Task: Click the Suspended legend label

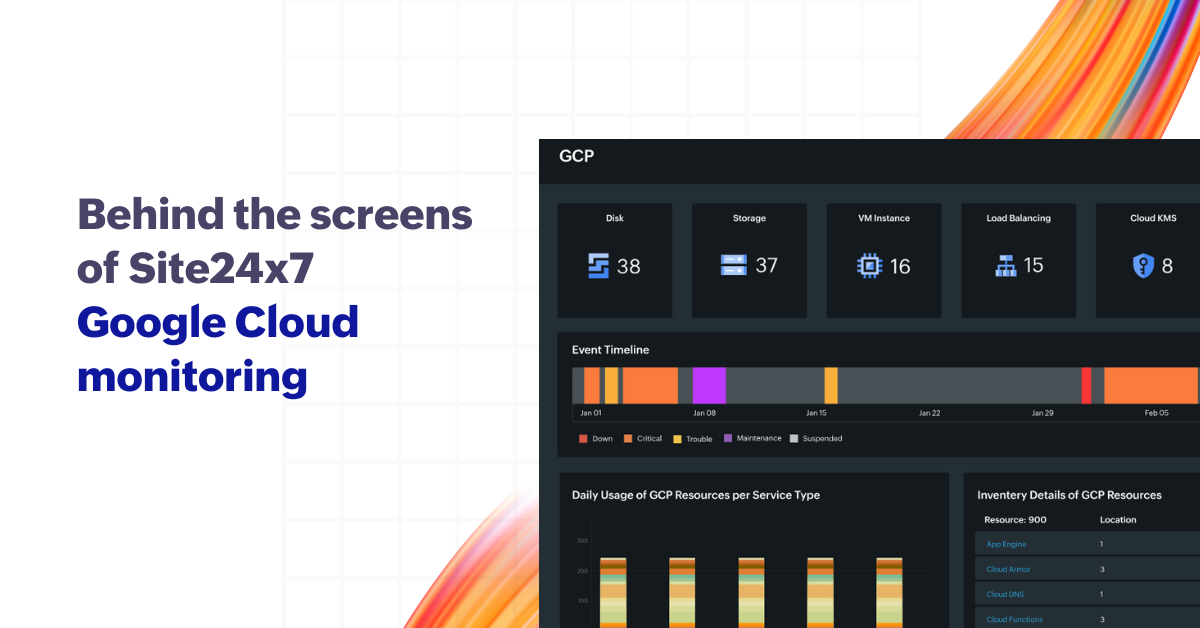Action: pos(823,438)
